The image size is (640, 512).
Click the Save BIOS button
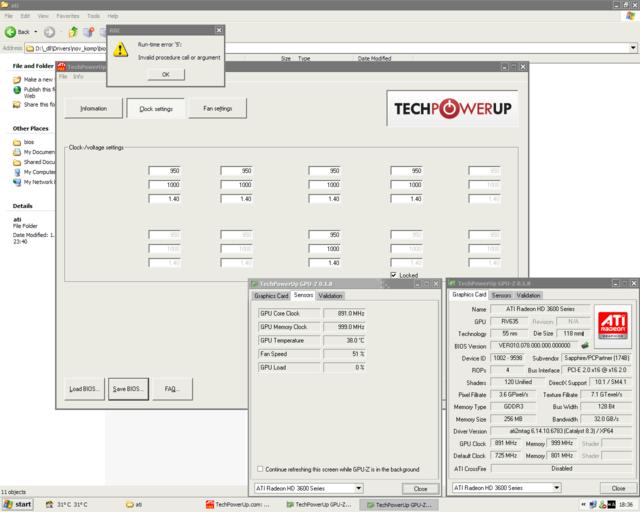coord(128,389)
